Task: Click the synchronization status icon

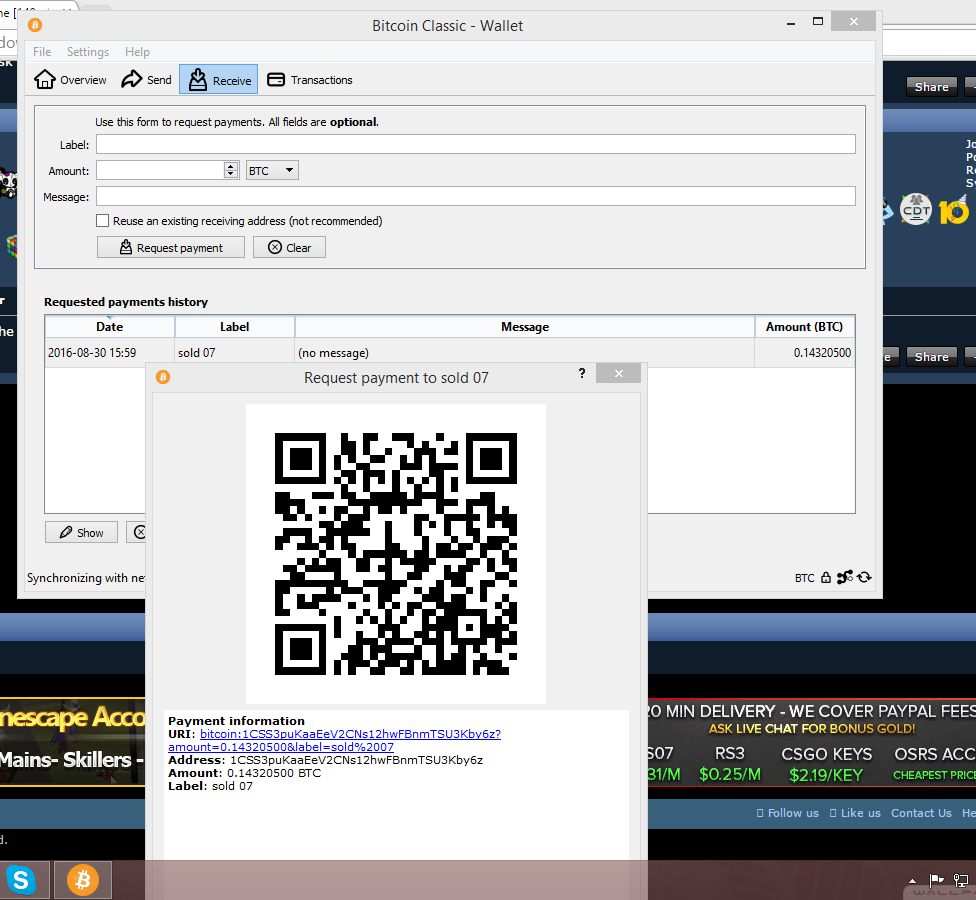Action: click(x=864, y=578)
